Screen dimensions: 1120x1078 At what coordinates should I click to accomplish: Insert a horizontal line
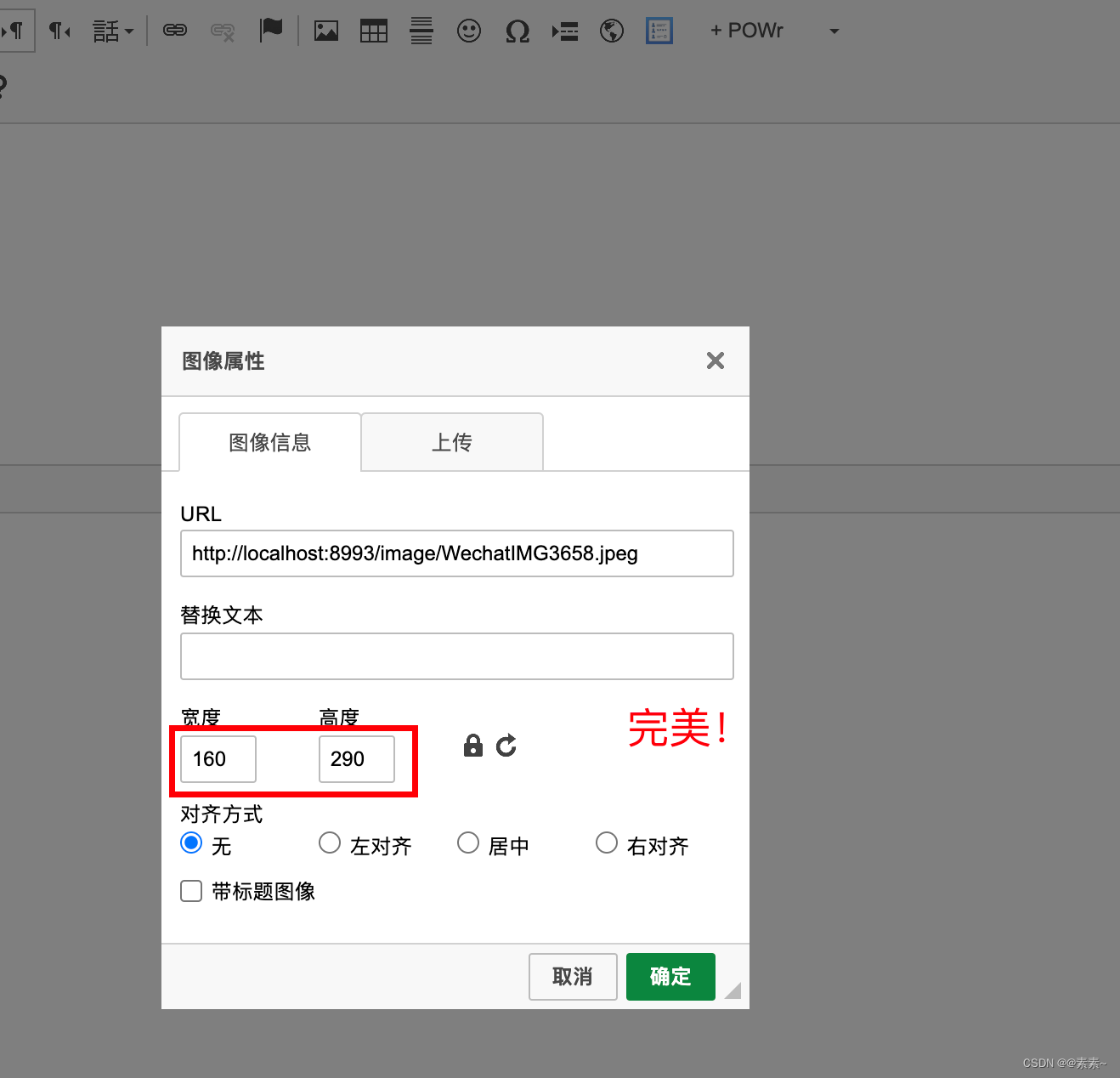[421, 31]
